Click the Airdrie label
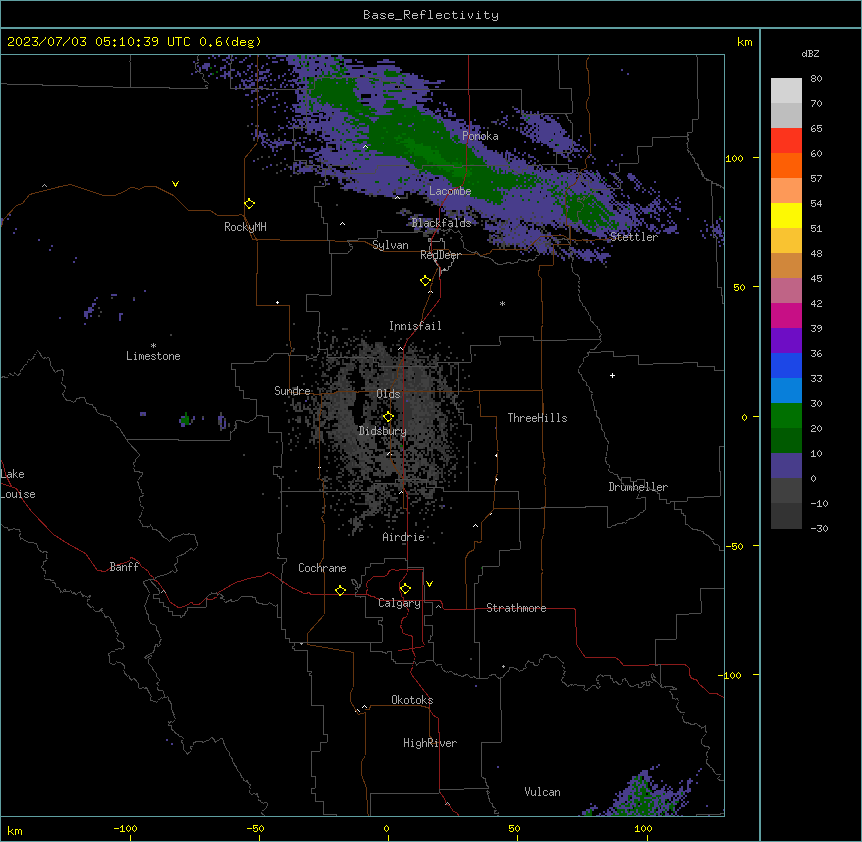 click(x=404, y=537)
